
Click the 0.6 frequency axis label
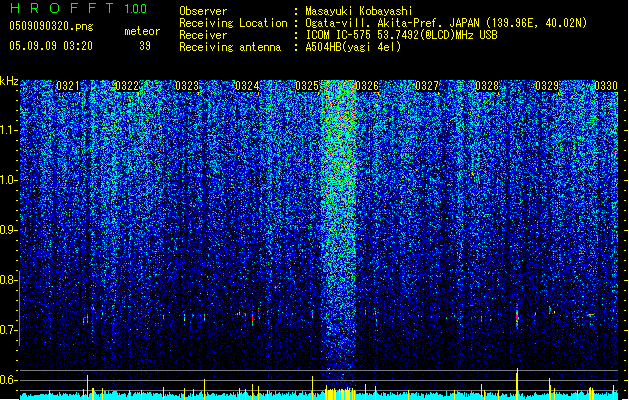click(8, 380)
